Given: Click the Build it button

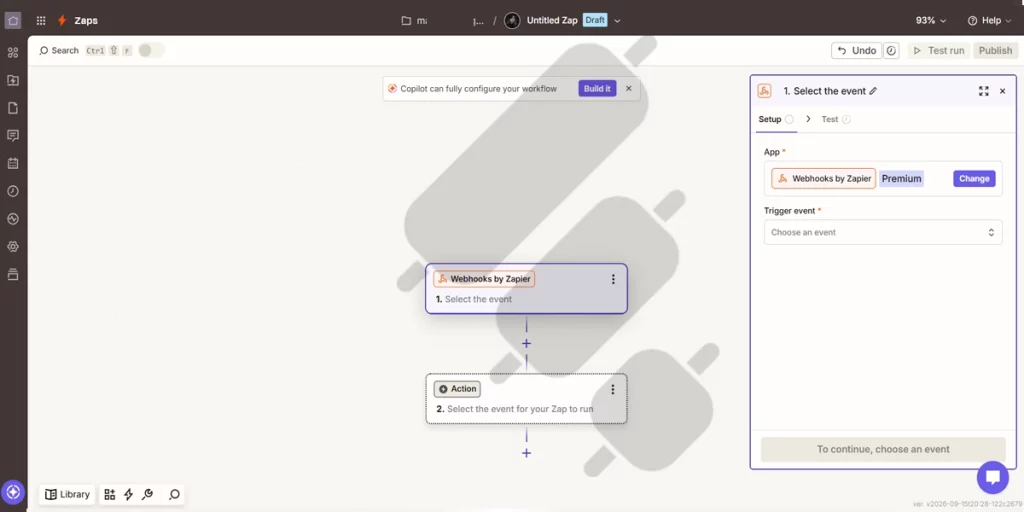Looking at the screenshot, I should [597, 88].
